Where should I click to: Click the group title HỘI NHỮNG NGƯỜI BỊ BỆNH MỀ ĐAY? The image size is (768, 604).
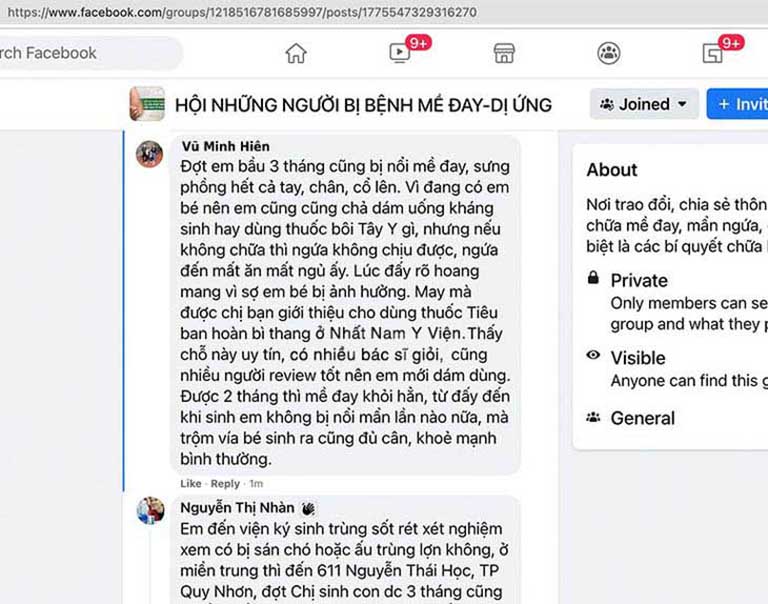coord(363,105)
